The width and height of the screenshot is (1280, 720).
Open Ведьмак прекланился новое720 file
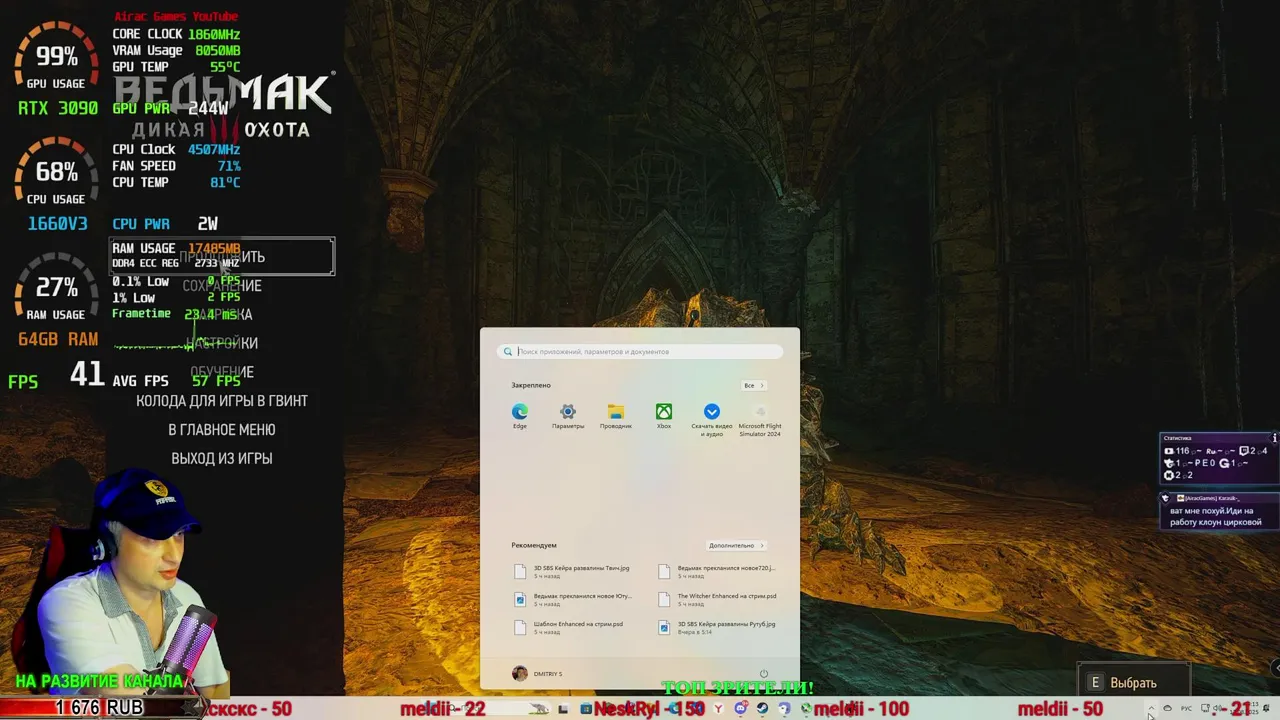(x=718, y=571)
